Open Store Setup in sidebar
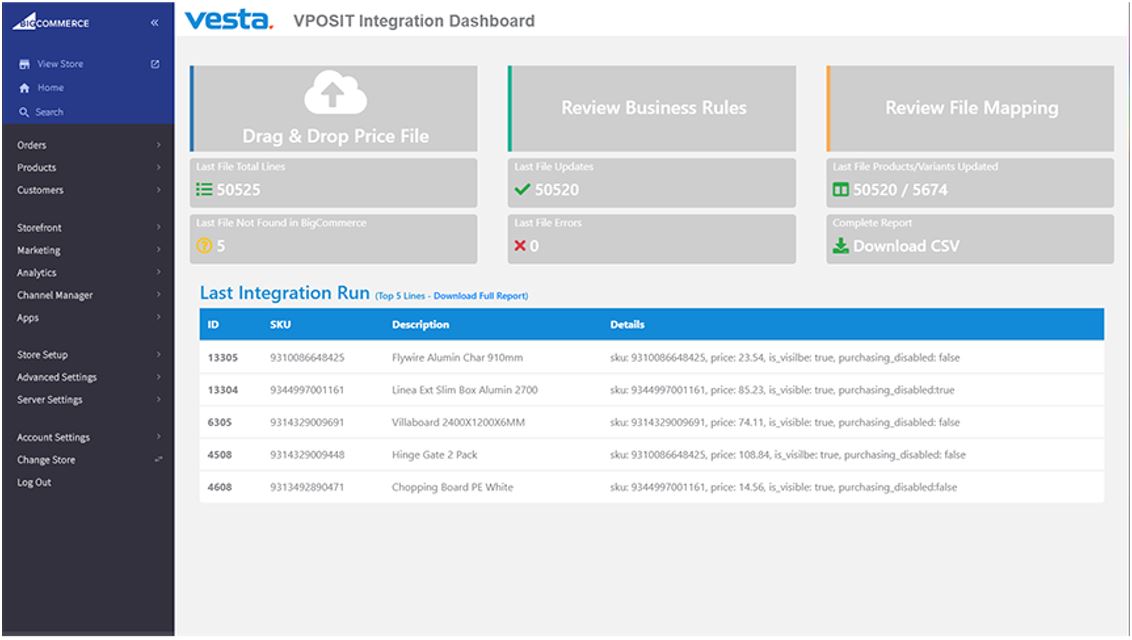 43,355
